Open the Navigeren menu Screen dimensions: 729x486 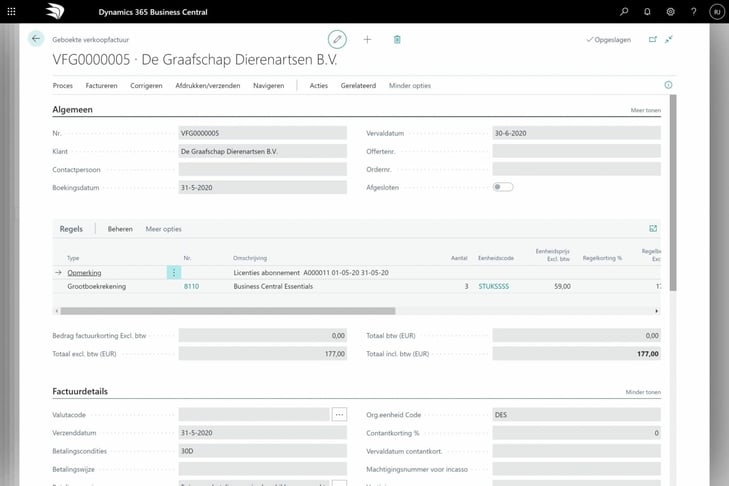(269, 86)
